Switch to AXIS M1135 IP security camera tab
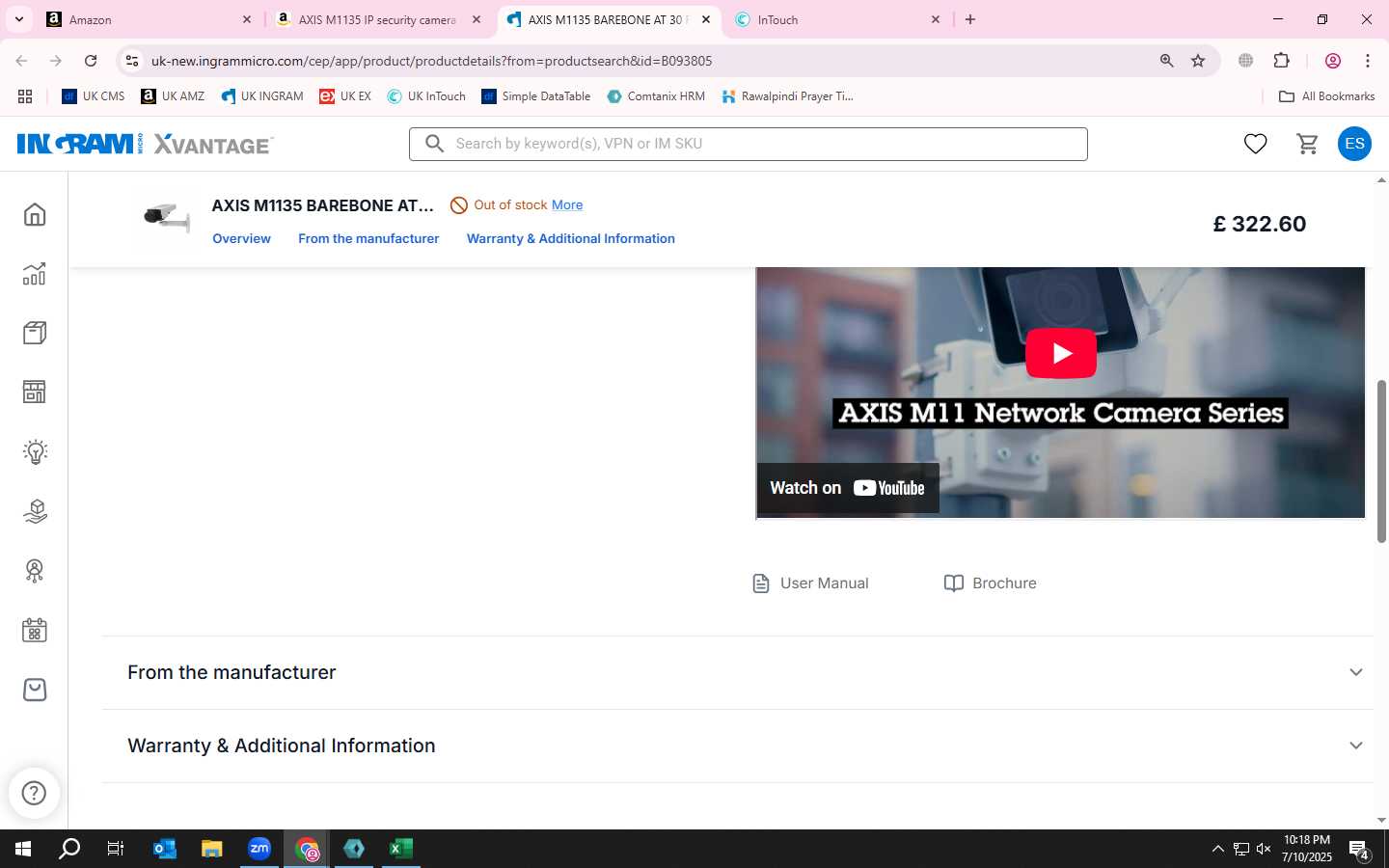This screenshot has height=868, width=1389. (378, 19)
